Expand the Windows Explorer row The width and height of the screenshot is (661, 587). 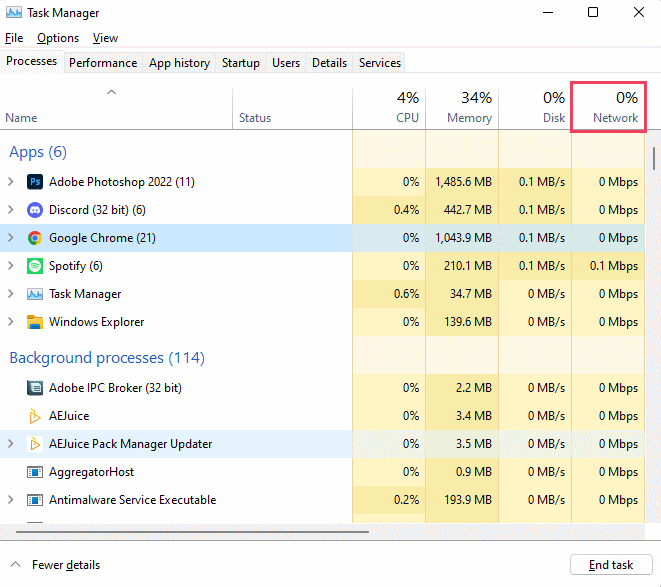[x=11, y=322]
